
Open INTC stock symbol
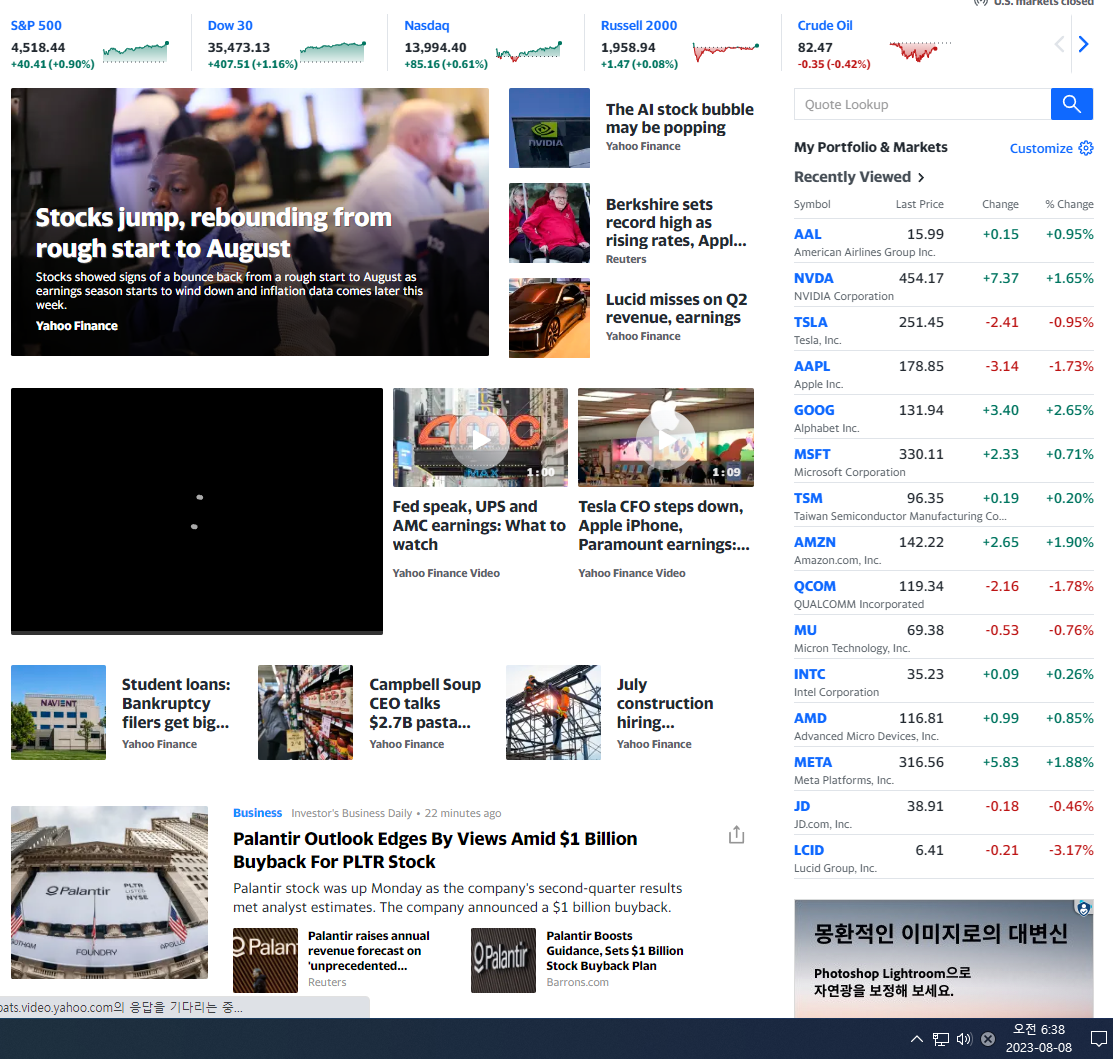click(809, 674)
